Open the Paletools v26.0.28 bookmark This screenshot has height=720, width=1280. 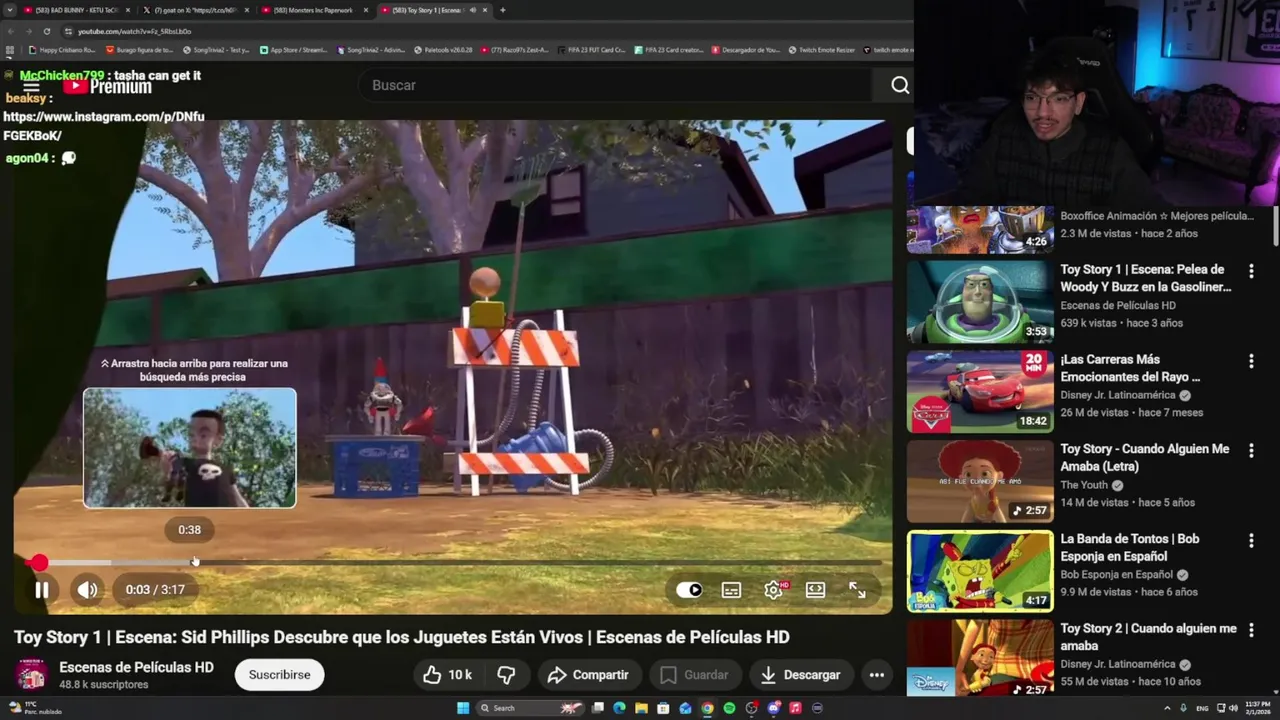pos(443,49)
